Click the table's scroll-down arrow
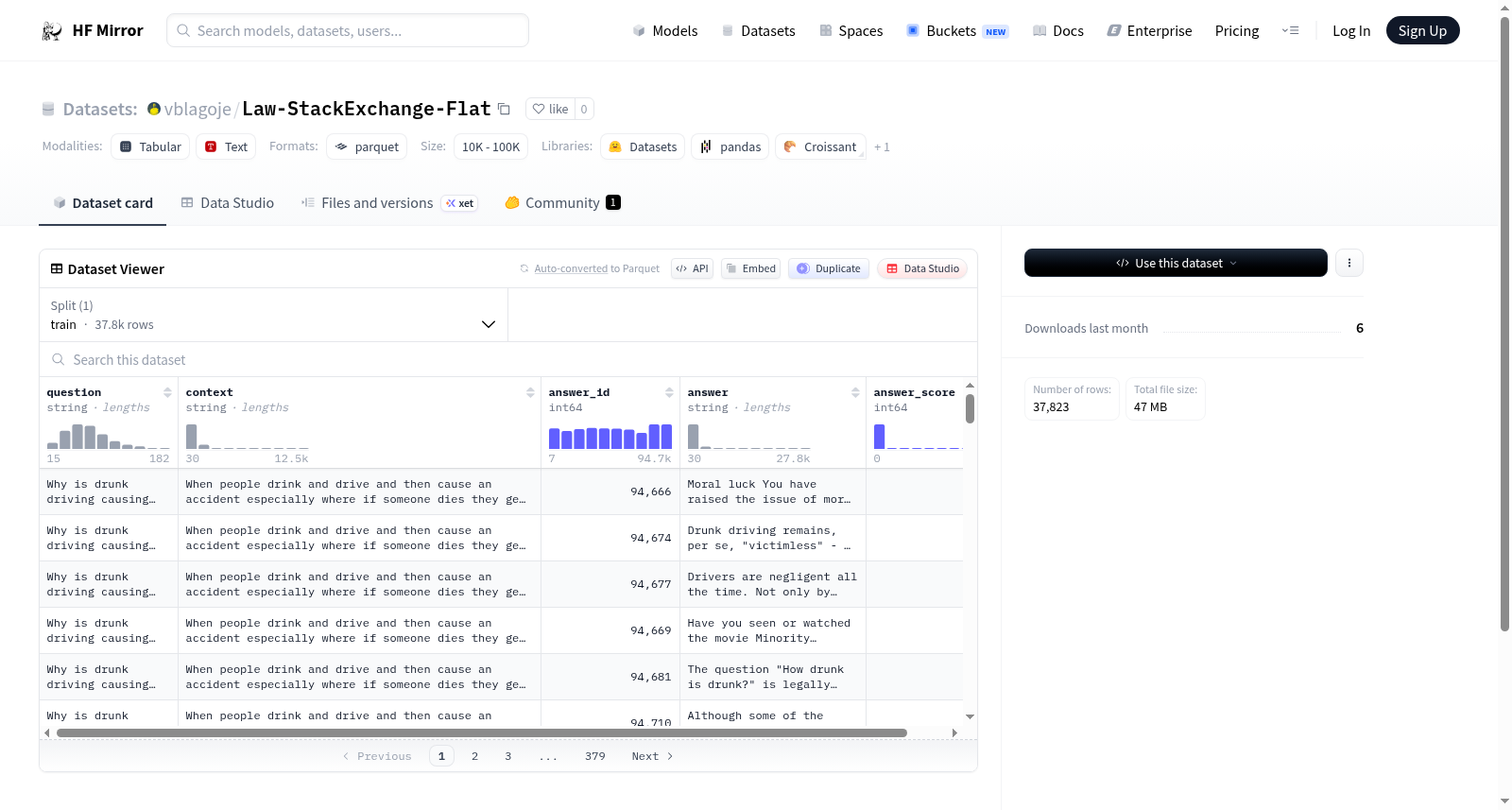 [x=970, y=717]
